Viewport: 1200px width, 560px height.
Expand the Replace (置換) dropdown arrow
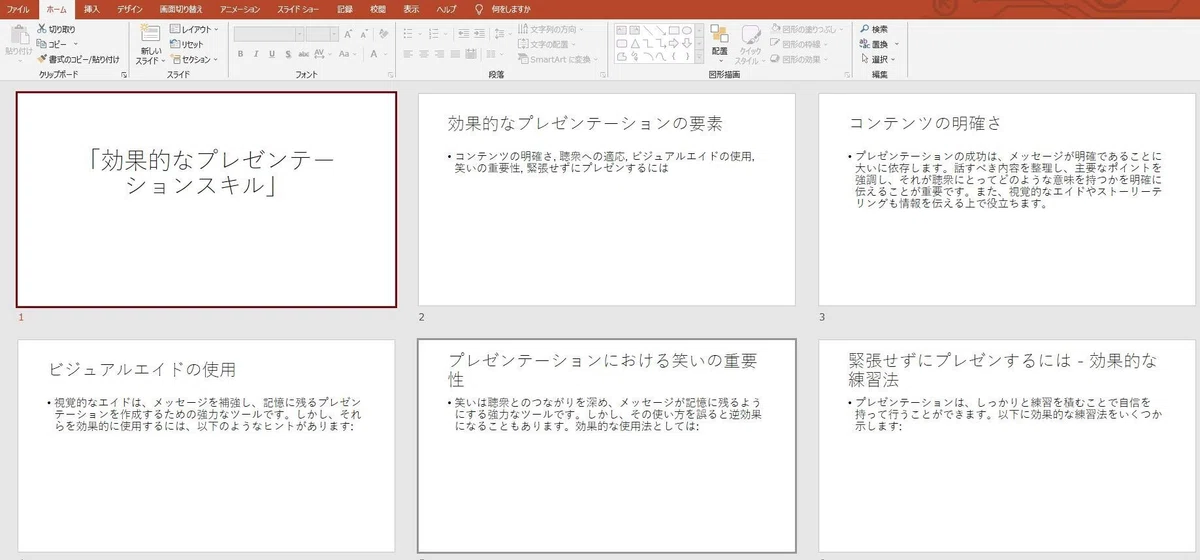896,44
